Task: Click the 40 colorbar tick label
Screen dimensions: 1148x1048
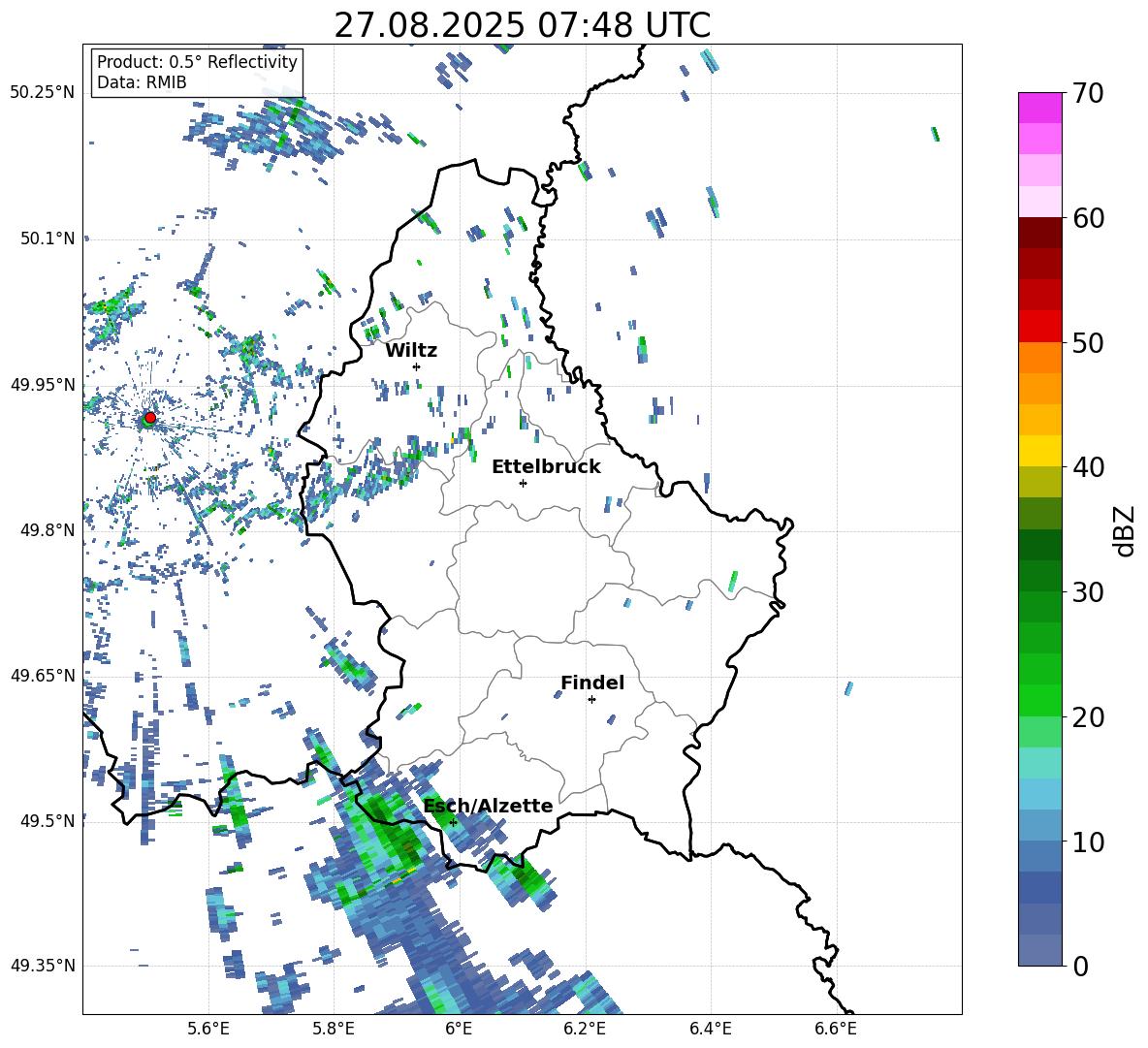Action: pyautogui.click(x=1088, y=467)
